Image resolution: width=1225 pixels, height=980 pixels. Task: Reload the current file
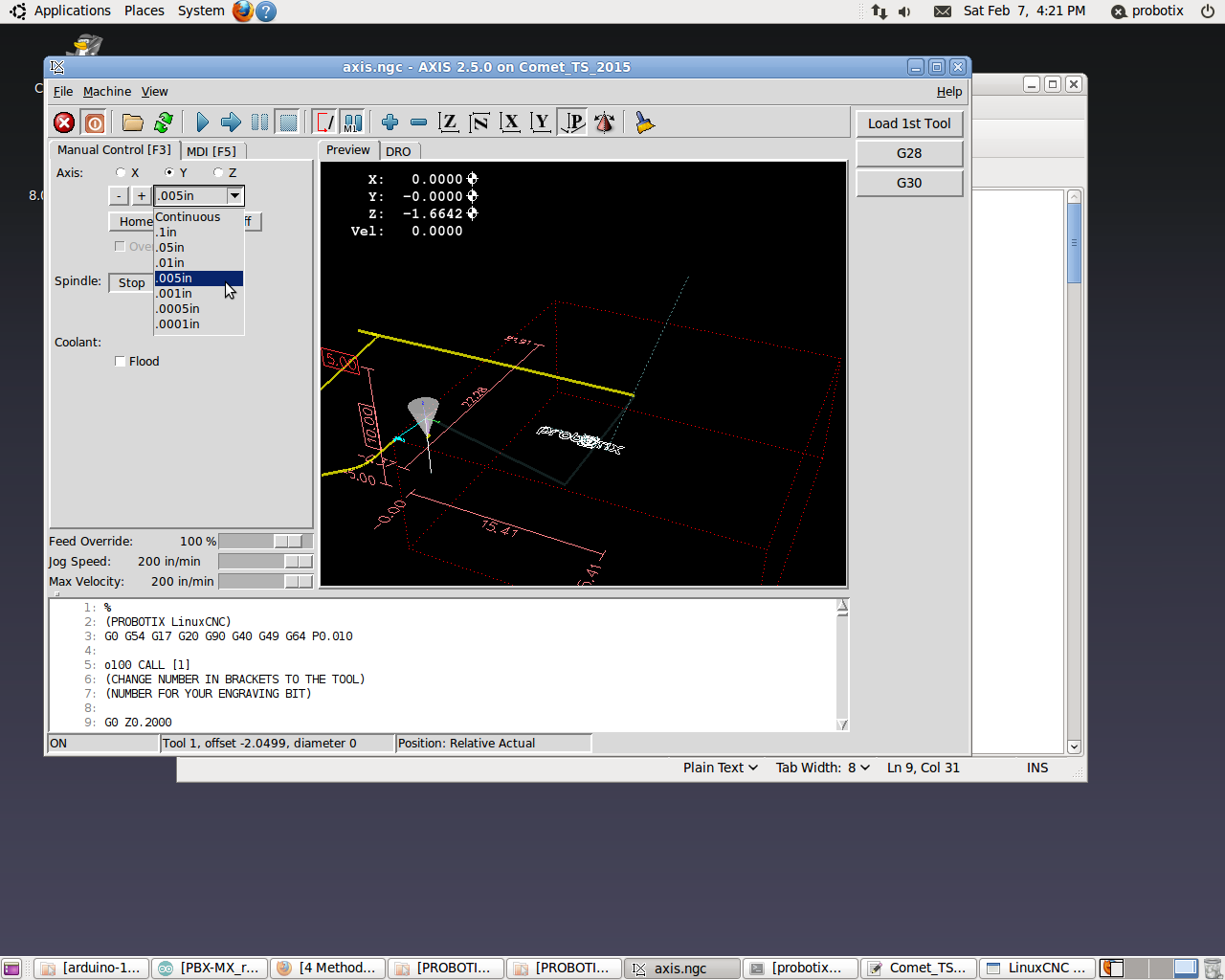(164, 122)
